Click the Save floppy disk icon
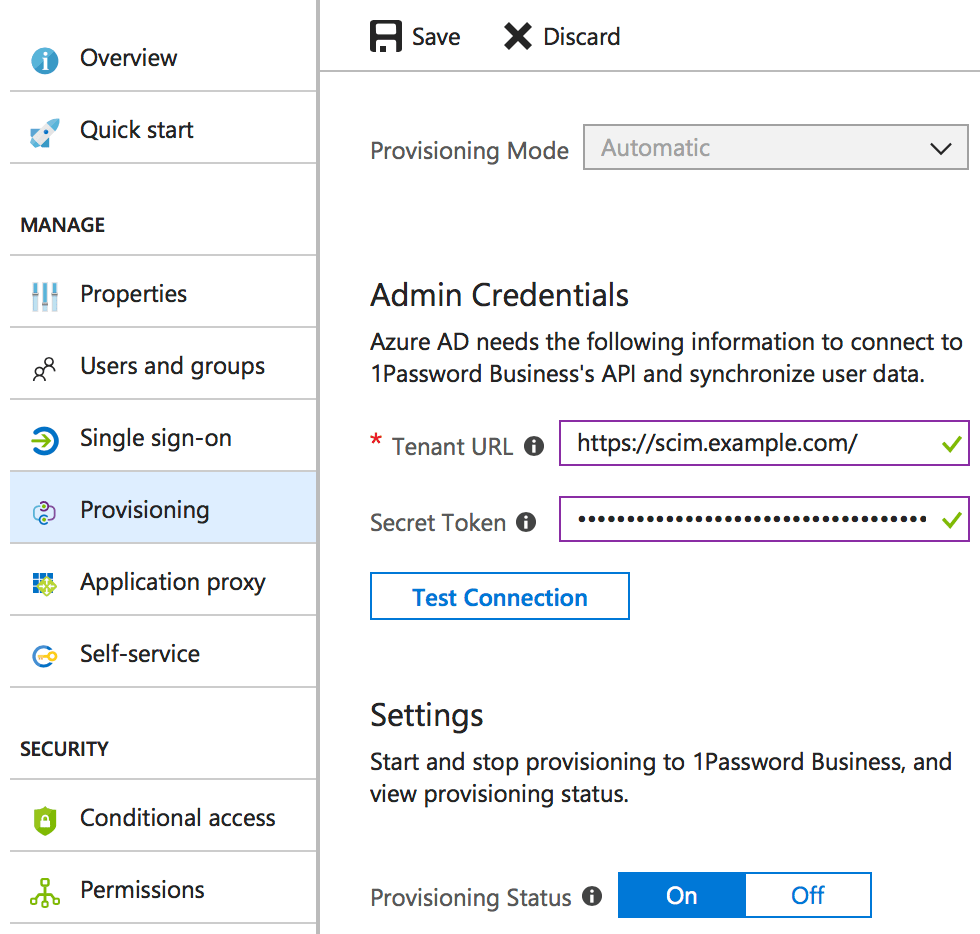Image resolution: width=980 pixels, height=934 pixels. (386, 36)
